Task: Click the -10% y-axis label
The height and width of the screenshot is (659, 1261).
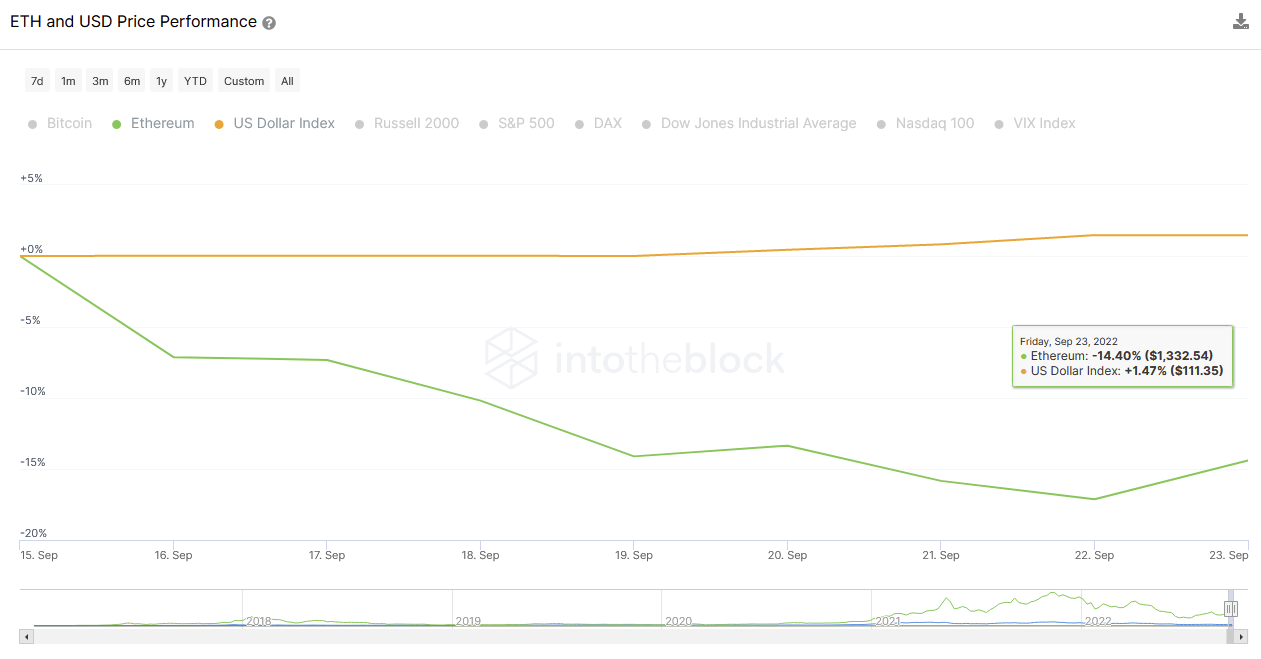Action: pos(34,391)
